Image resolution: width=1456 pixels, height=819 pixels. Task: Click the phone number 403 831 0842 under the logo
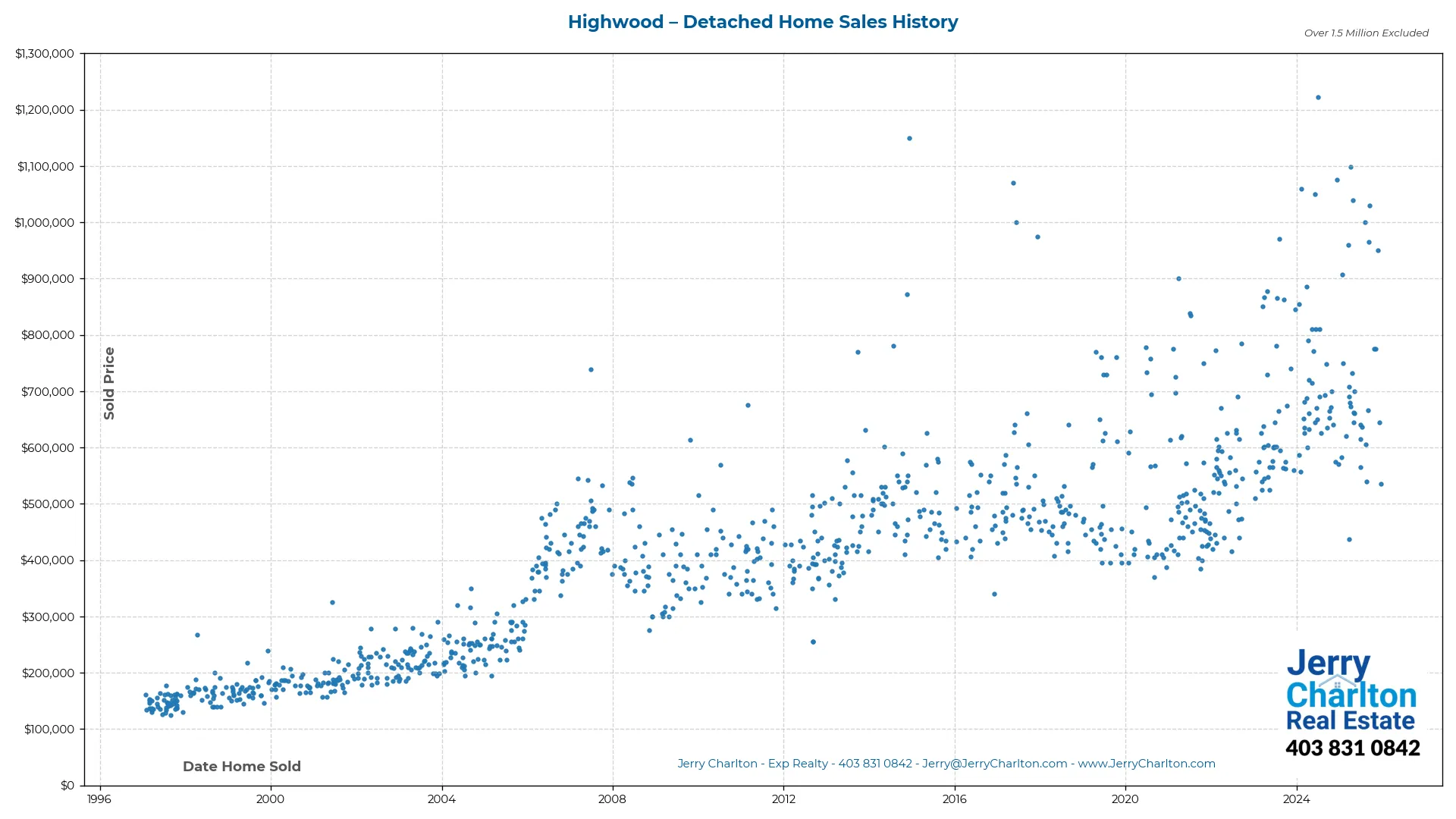1352,748
